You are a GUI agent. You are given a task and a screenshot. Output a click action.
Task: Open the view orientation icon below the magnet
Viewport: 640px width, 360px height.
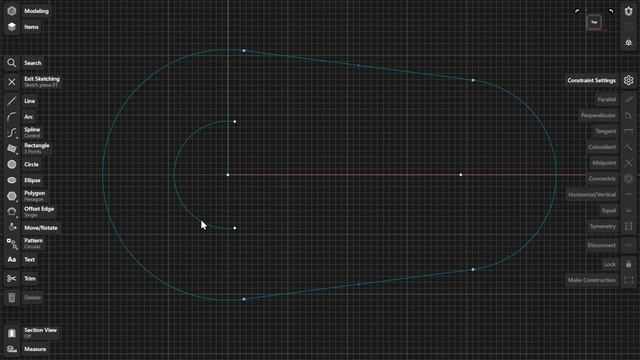(629, 42)
